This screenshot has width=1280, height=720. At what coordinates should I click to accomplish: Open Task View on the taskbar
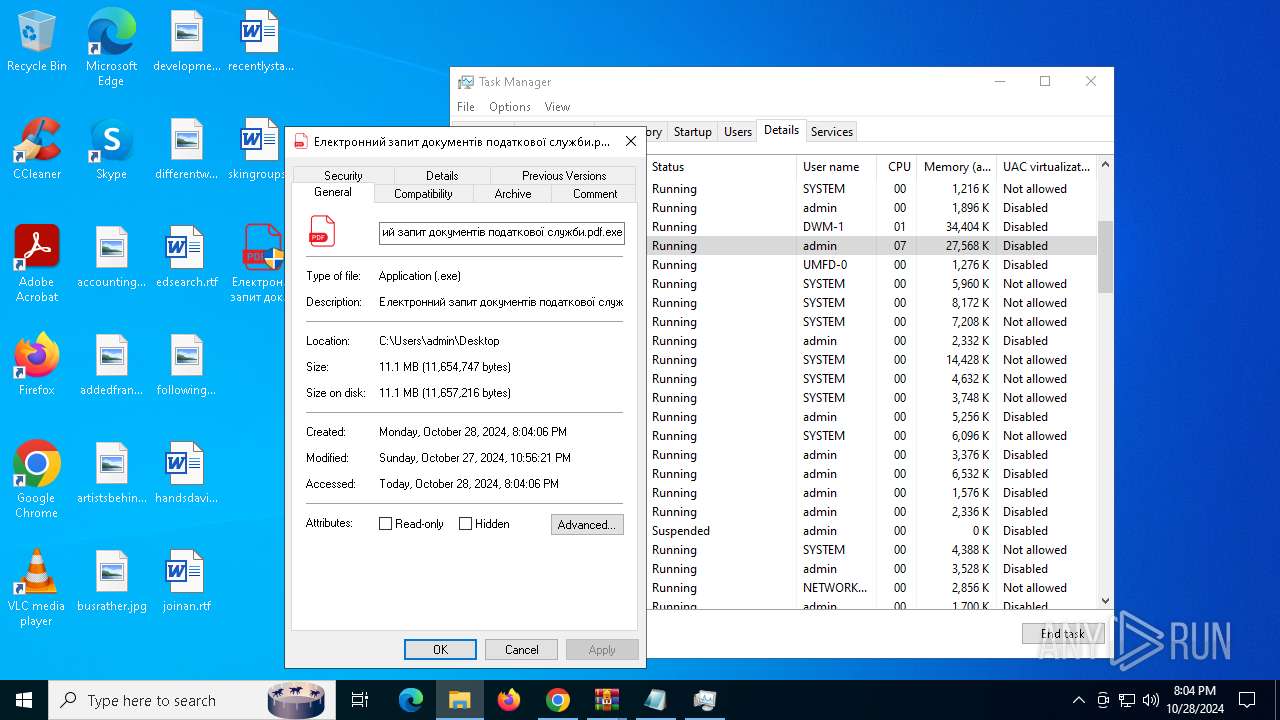click(360, 700)
